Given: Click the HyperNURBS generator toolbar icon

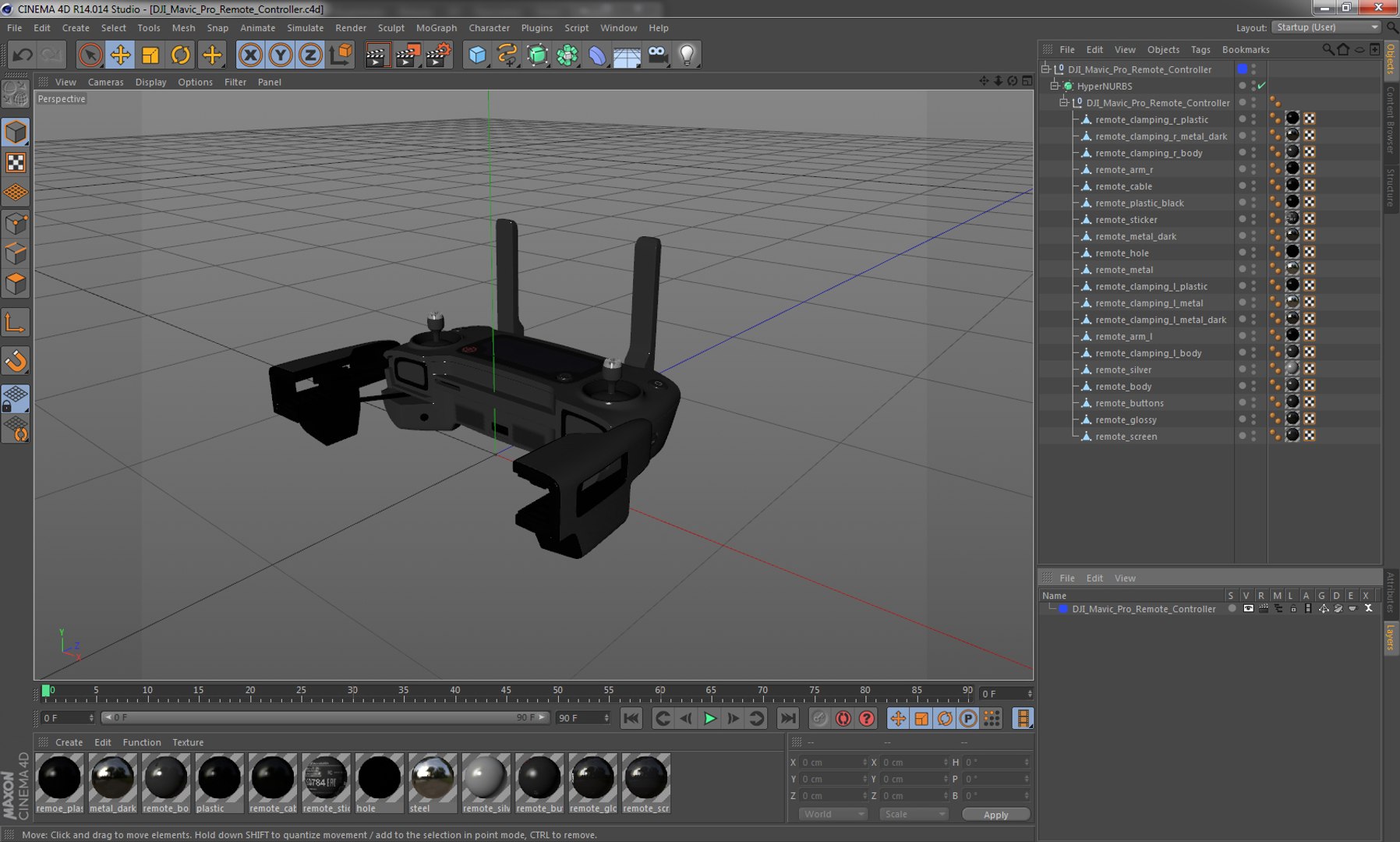Looking at the screenshot, I should coord(538,55).
